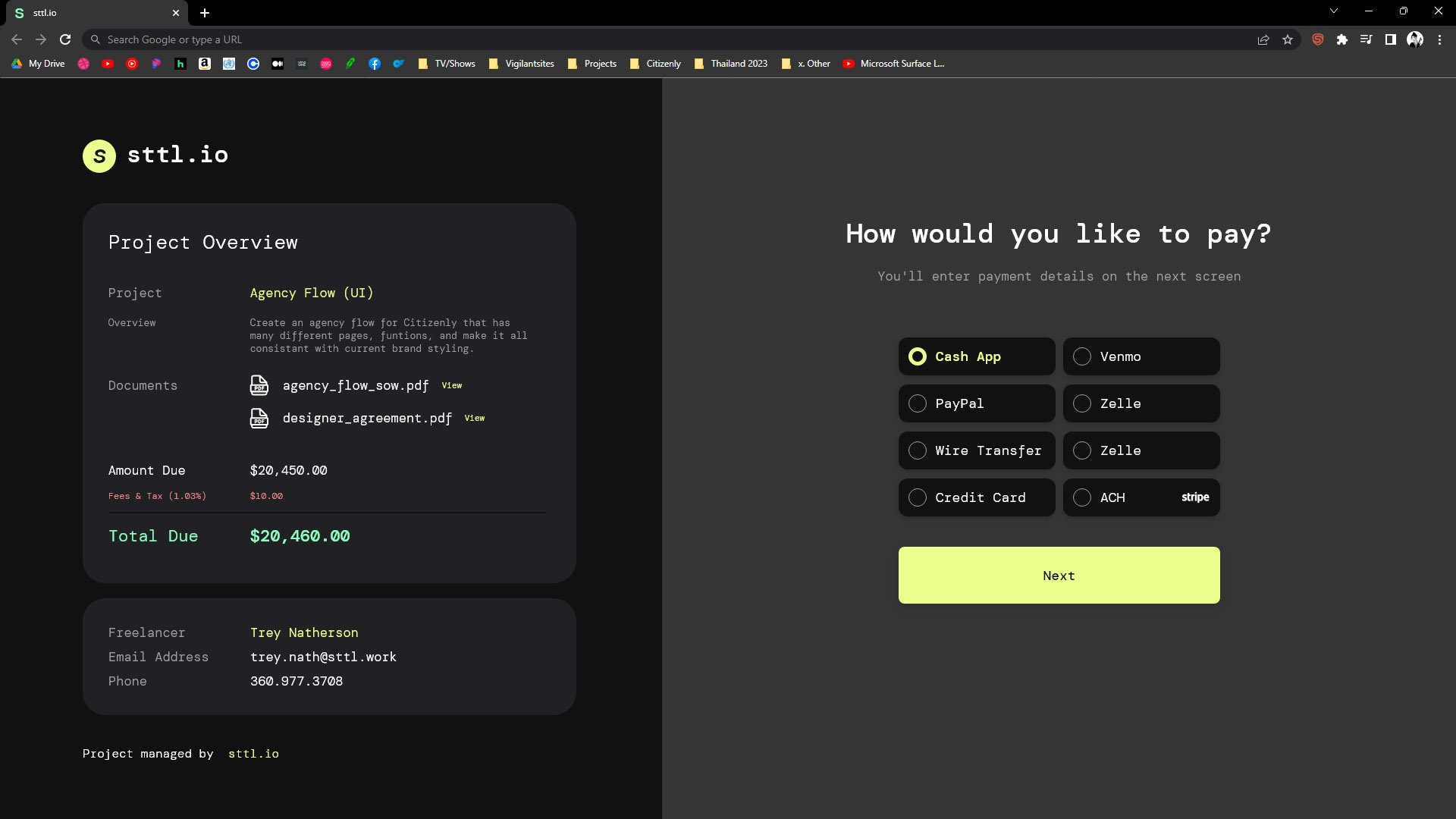Open the browser side panel icon

[1391, 39]
